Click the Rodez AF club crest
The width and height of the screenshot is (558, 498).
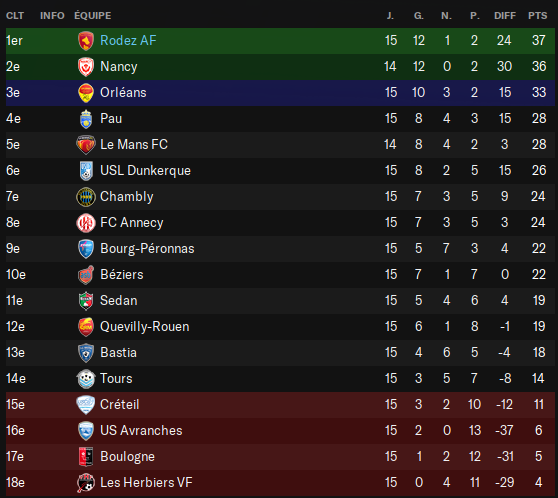click(86, 41)
